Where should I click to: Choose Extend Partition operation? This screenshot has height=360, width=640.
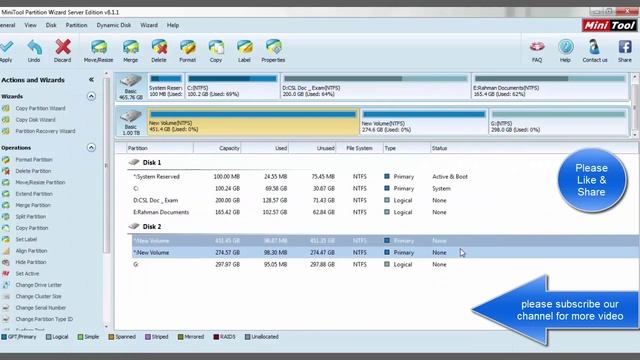click(34, 194)
